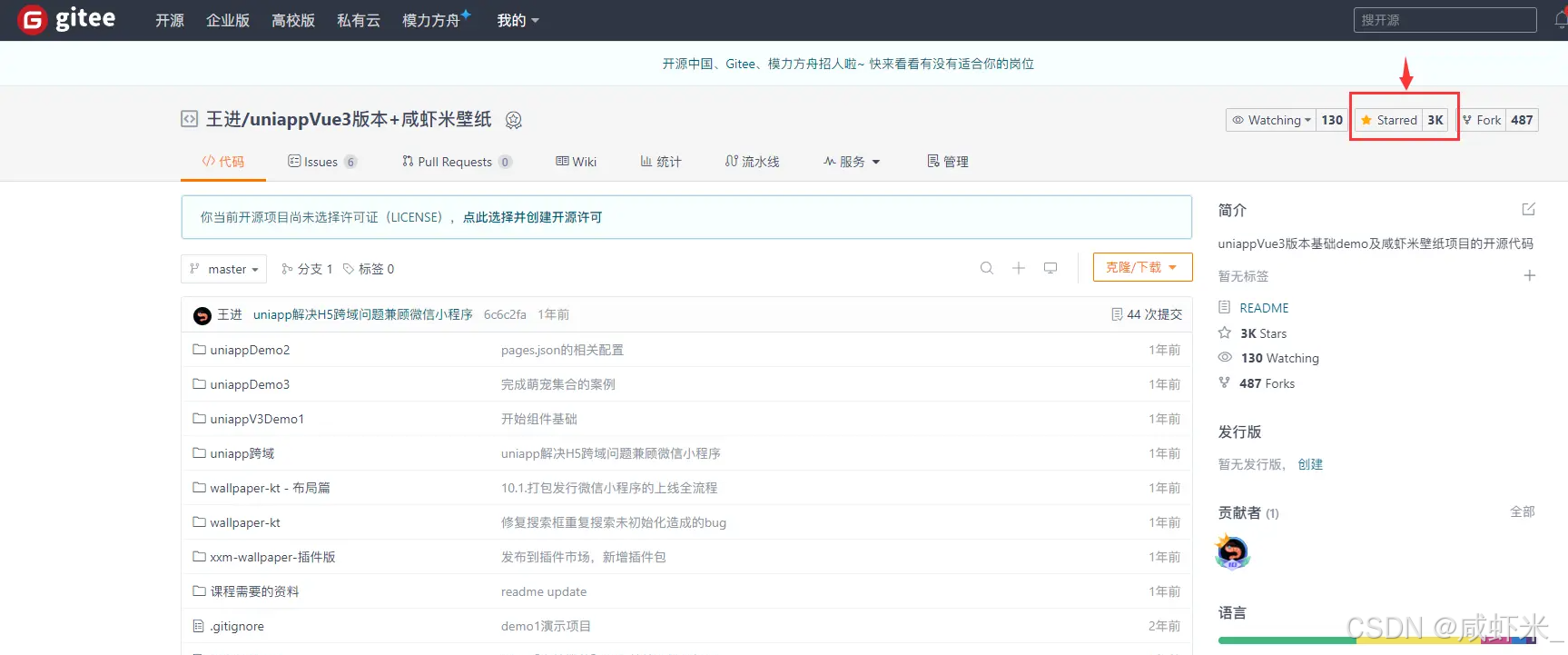This screenshot has width=1568, height=655.
Task: Open the Issues tab
Action: pos(322,162)
